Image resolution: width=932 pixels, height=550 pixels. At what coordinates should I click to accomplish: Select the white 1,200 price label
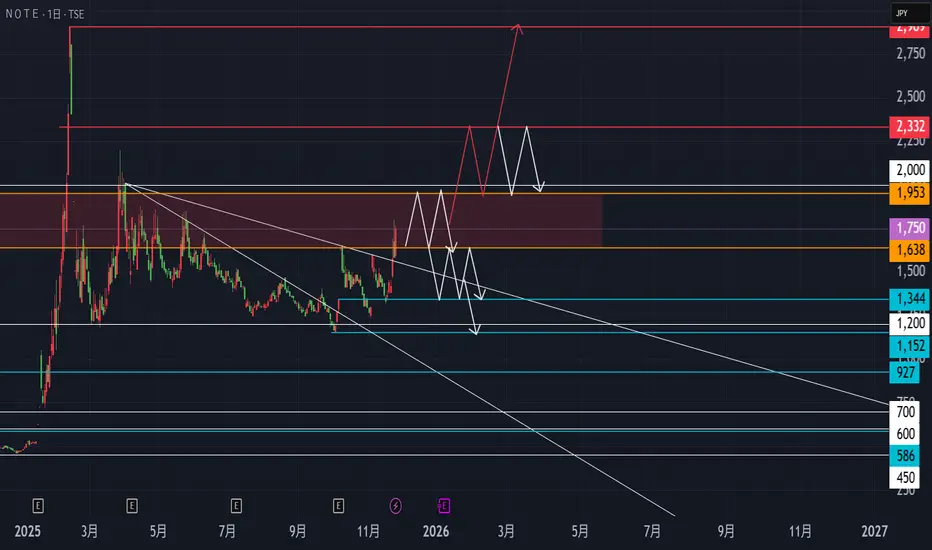910,323
